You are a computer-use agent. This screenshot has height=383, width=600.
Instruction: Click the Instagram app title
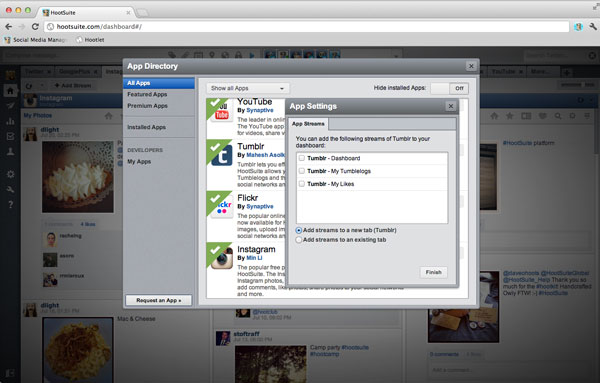coord(256,249)
